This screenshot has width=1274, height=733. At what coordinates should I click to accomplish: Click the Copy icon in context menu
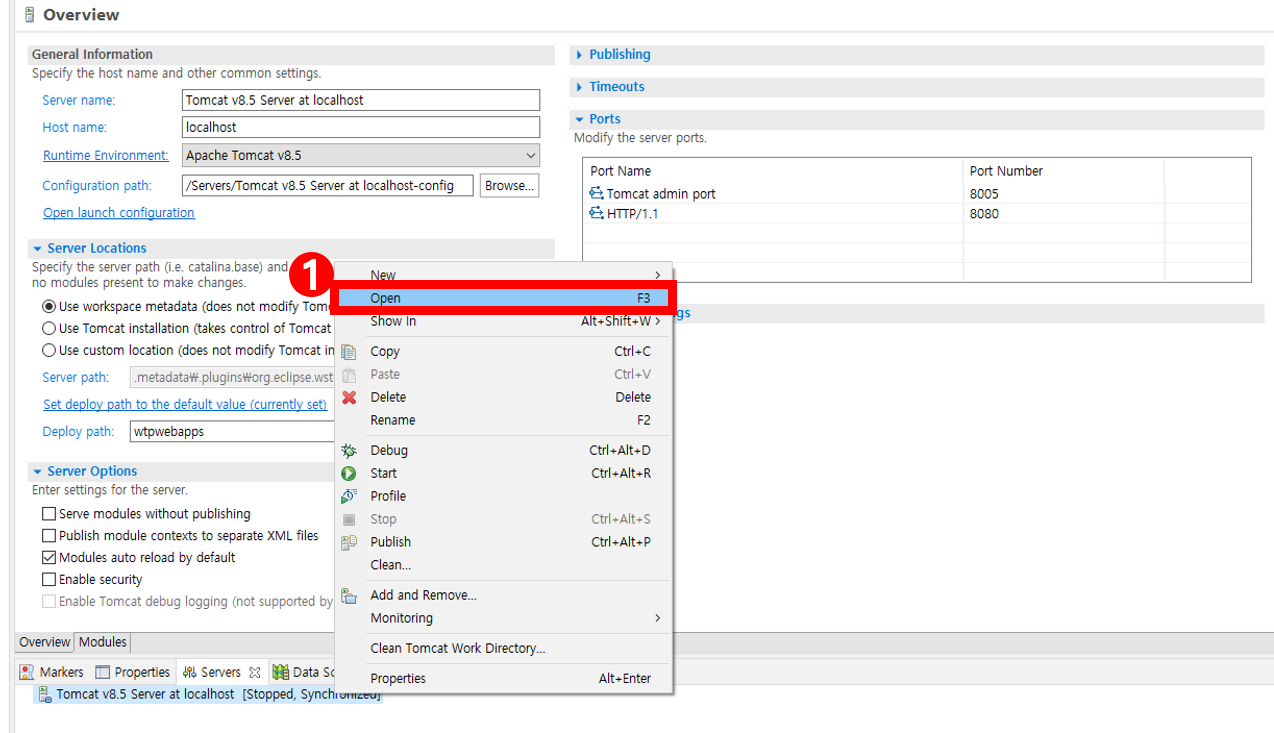tap(349, 351)
